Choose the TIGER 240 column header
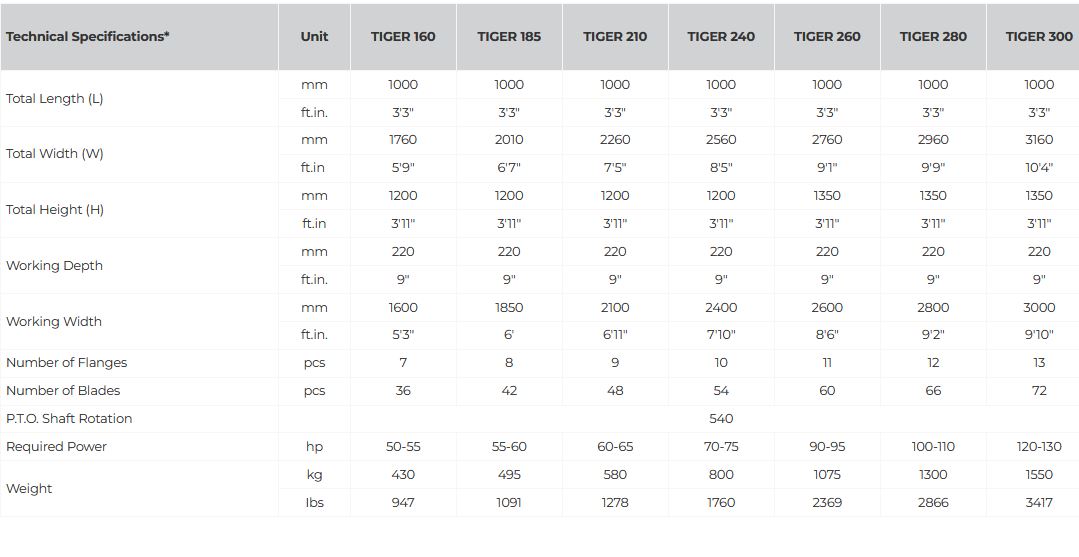 (721, 37)
